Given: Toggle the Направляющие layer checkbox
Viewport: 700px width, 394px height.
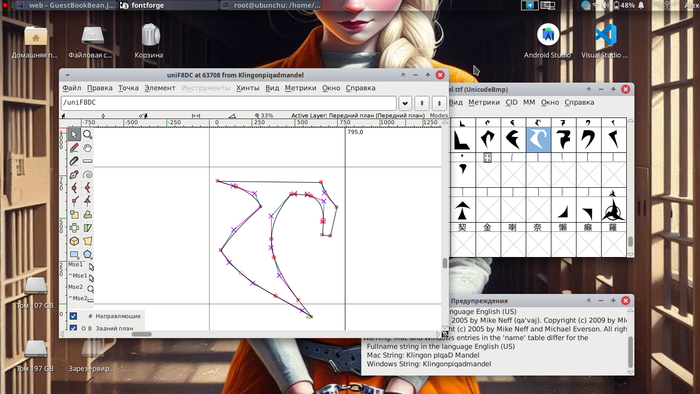Looking at the screenshot, I should [x=73, y=316].
